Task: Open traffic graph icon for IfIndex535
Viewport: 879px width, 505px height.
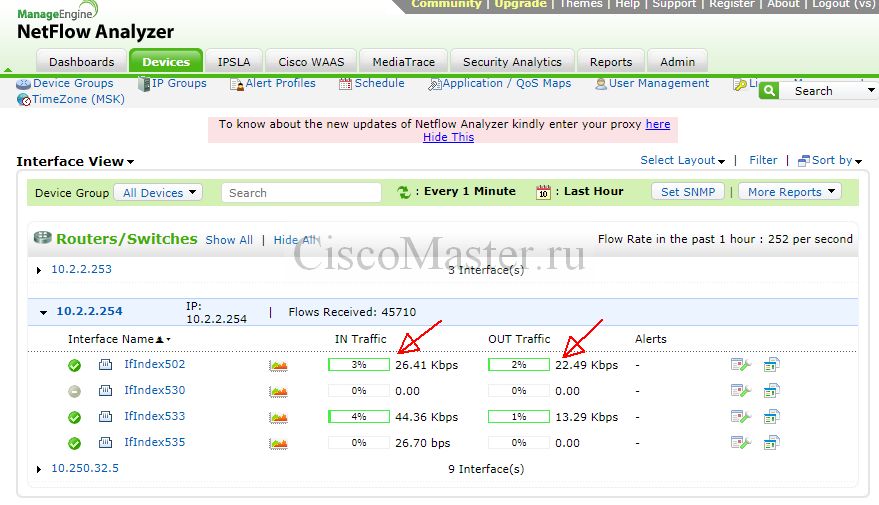Action: [278, 443]
